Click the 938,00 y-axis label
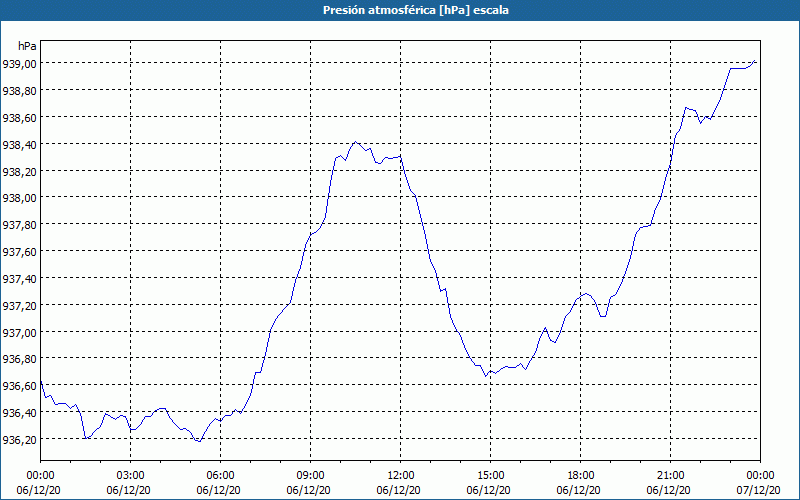This screenshot has width=800, height=500. [x=19, y=197]
